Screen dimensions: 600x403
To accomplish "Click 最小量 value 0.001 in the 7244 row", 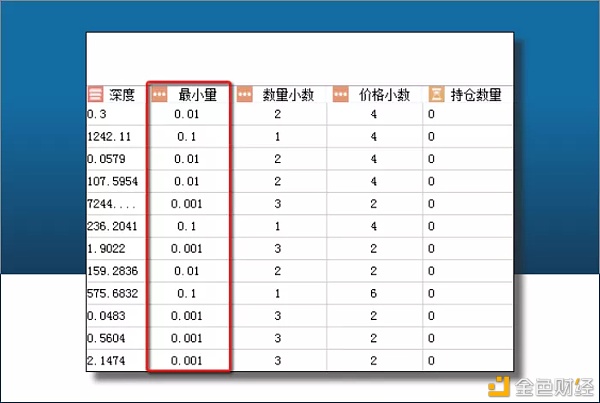I will pyautogui.click(x=186, y=204).
